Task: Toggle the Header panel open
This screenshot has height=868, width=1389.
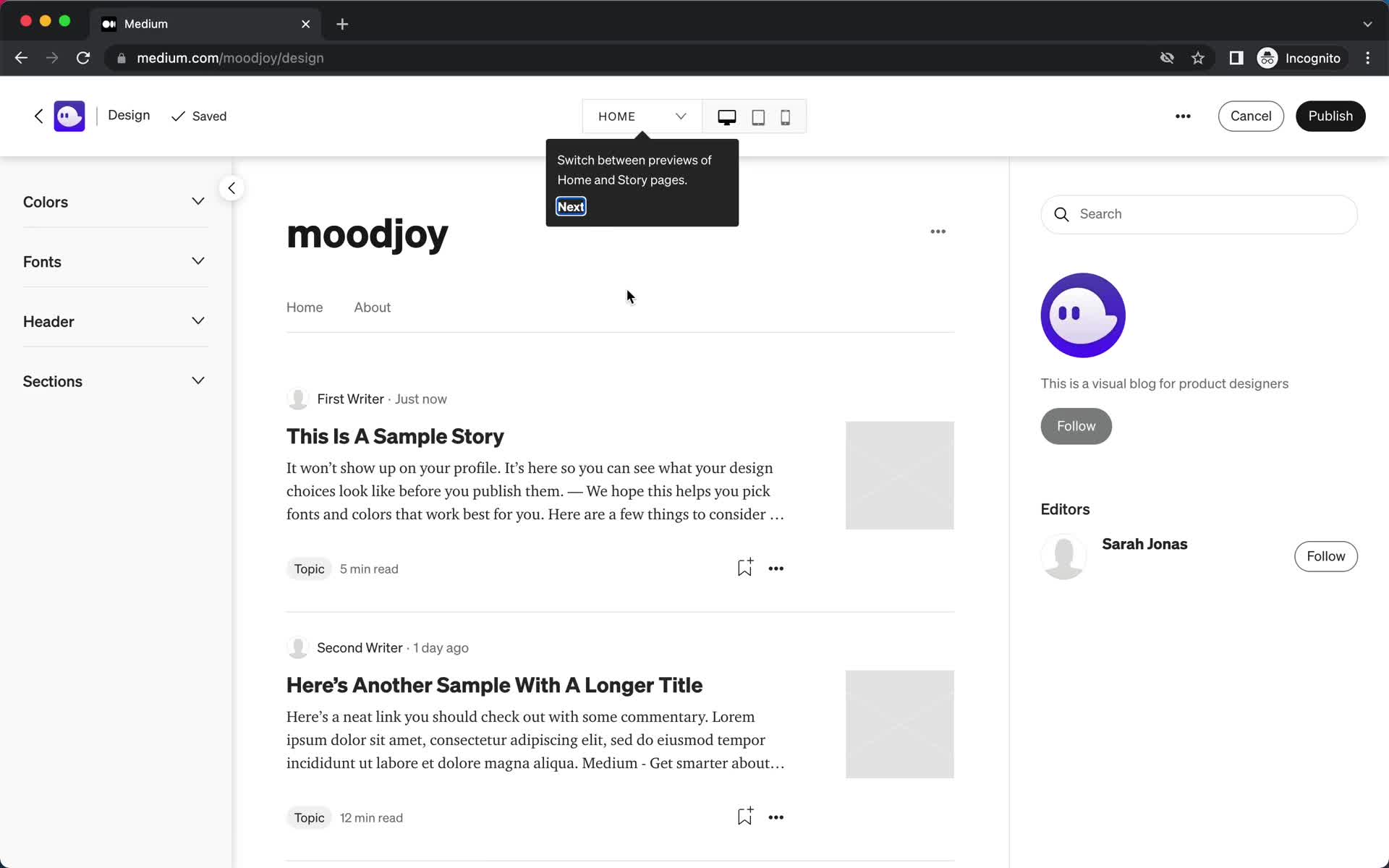Action: (114, 321)
